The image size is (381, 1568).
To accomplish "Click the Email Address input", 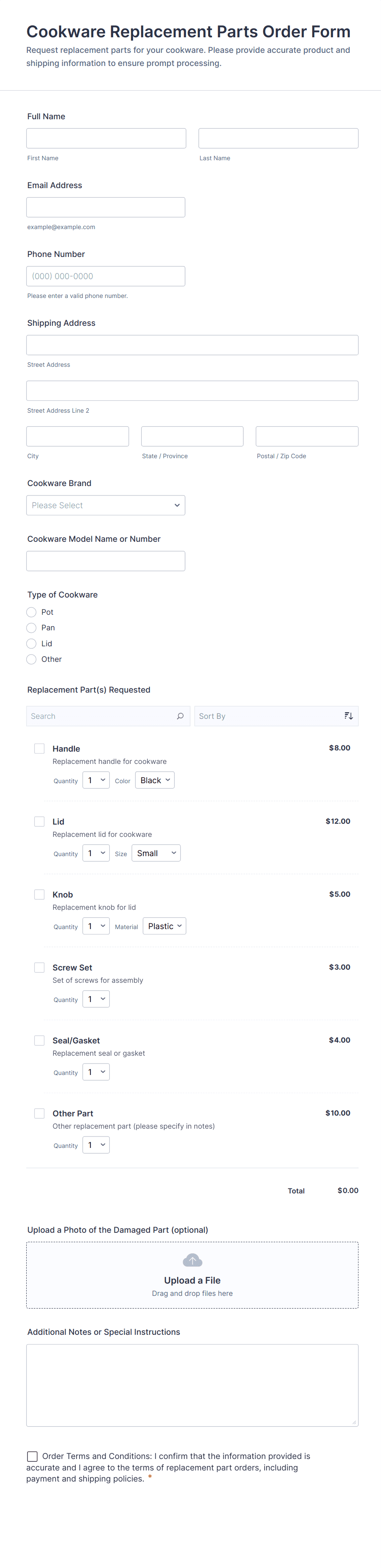I will 106,207.
